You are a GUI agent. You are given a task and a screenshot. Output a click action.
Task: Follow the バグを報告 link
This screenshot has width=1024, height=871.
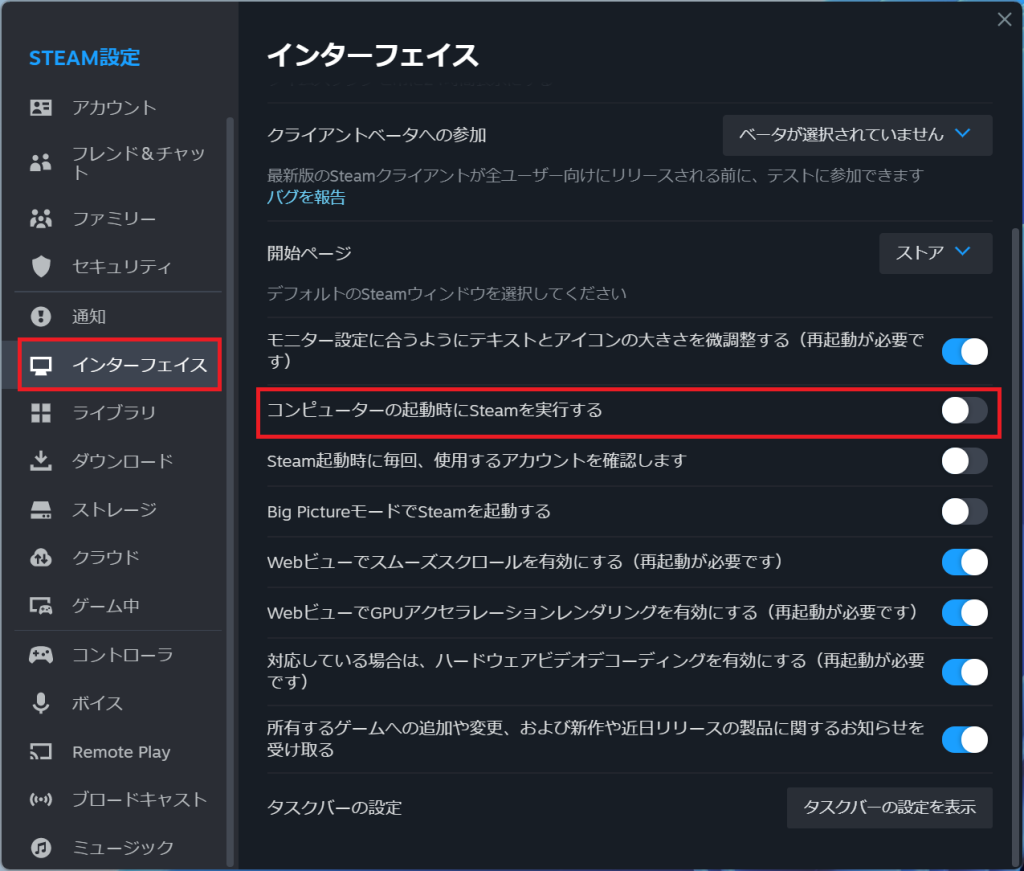[x=306, y=198]
